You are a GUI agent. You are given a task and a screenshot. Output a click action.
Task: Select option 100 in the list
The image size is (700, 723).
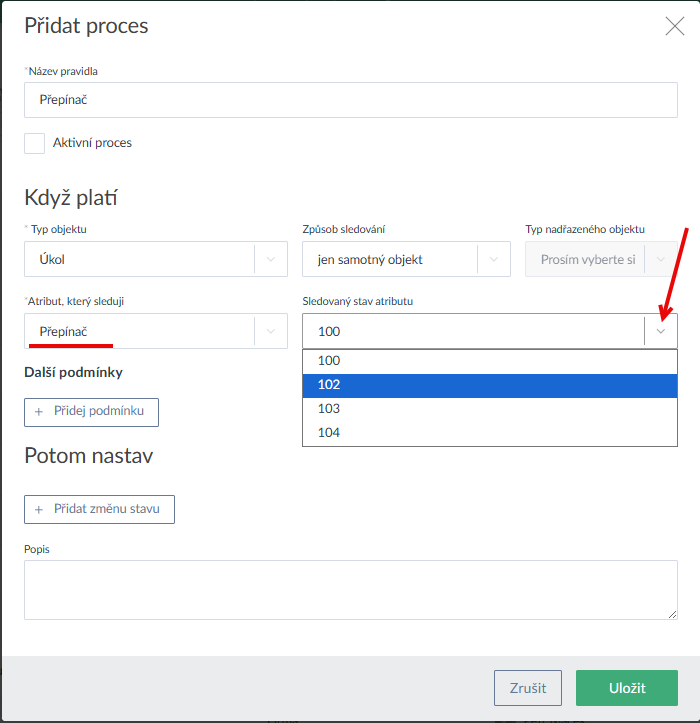click(489, 361)
